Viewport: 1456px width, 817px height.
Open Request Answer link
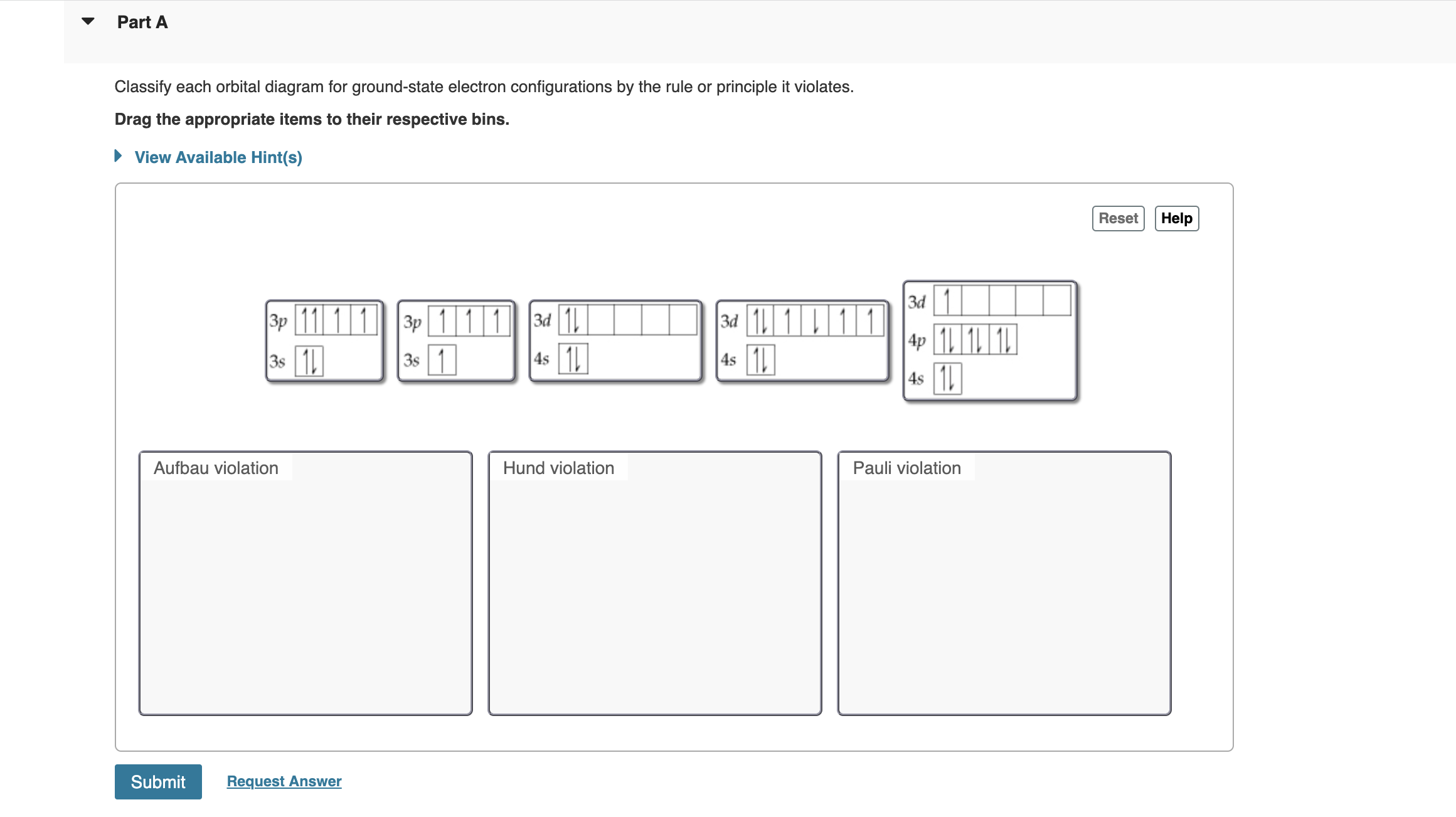pyautogui.click(x=284, y=781)
